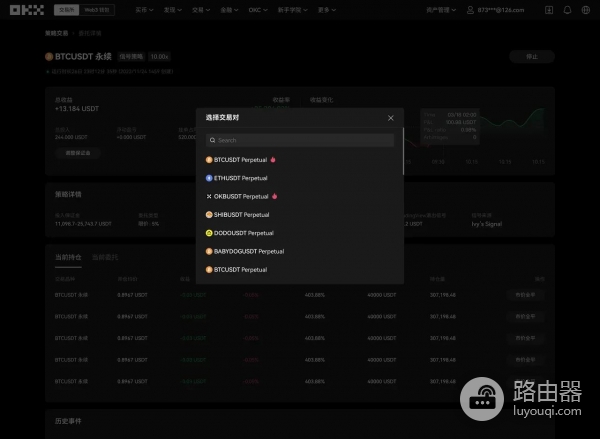Click the magnifier icon in Search box
This screenshot has height=439, width=600.
[x=212, y=140]
